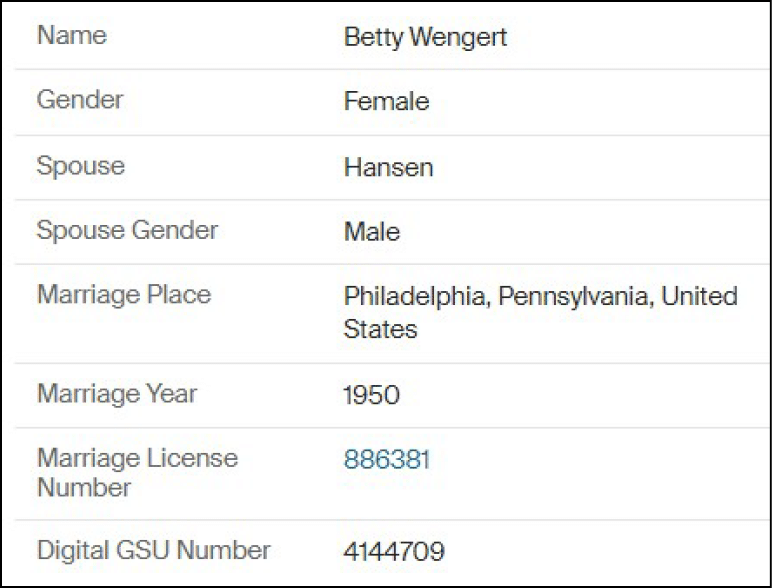Click the Name field label
772x588 pixels.
point(71,36)
